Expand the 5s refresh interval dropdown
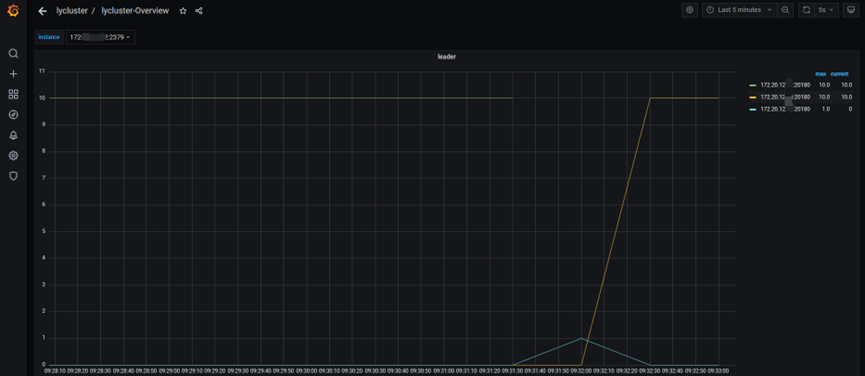The height and width of the screenshot is (376, 865). coord(826,10)
